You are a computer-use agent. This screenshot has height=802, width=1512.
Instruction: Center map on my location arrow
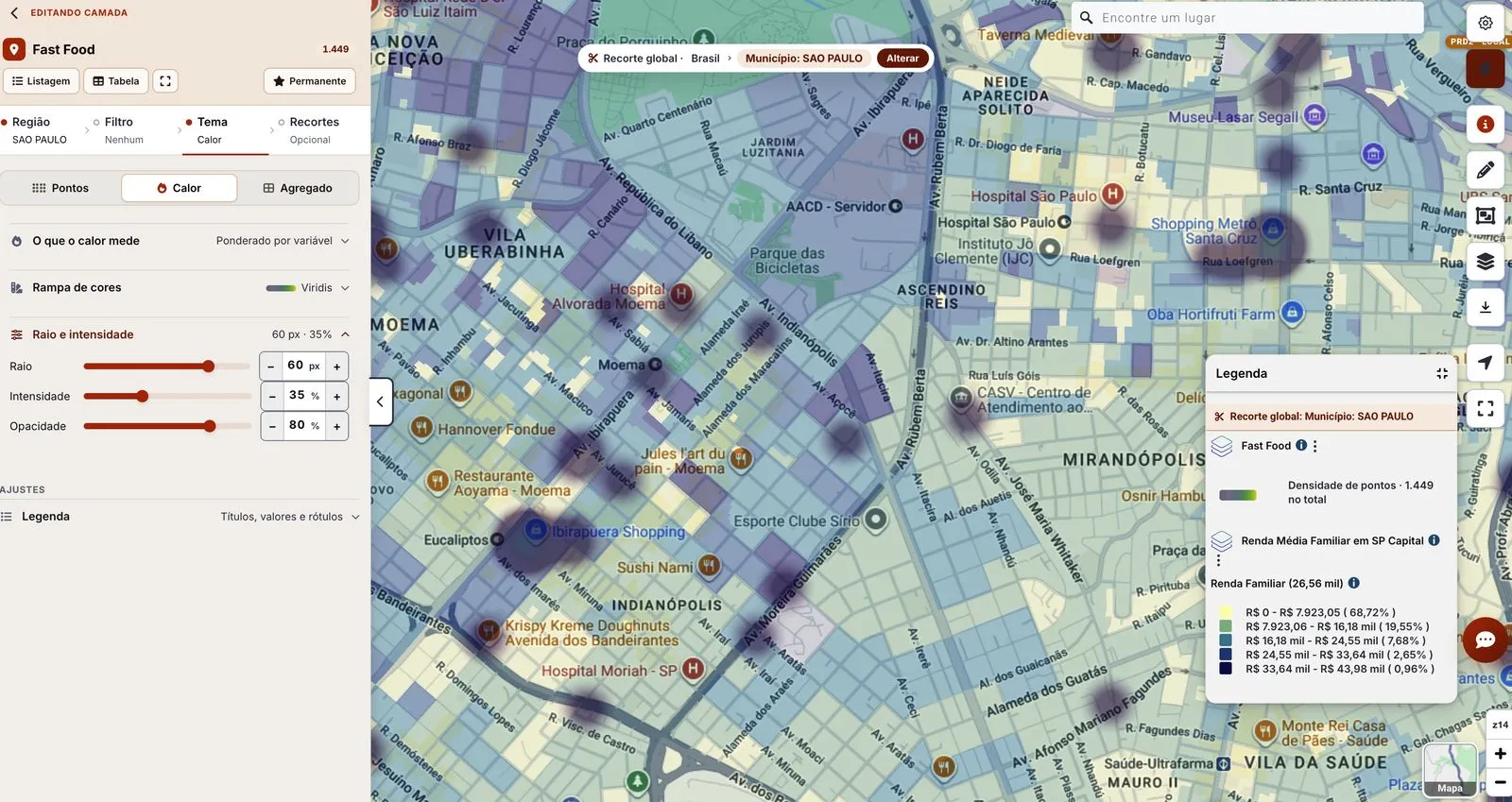pos(1486,363)
